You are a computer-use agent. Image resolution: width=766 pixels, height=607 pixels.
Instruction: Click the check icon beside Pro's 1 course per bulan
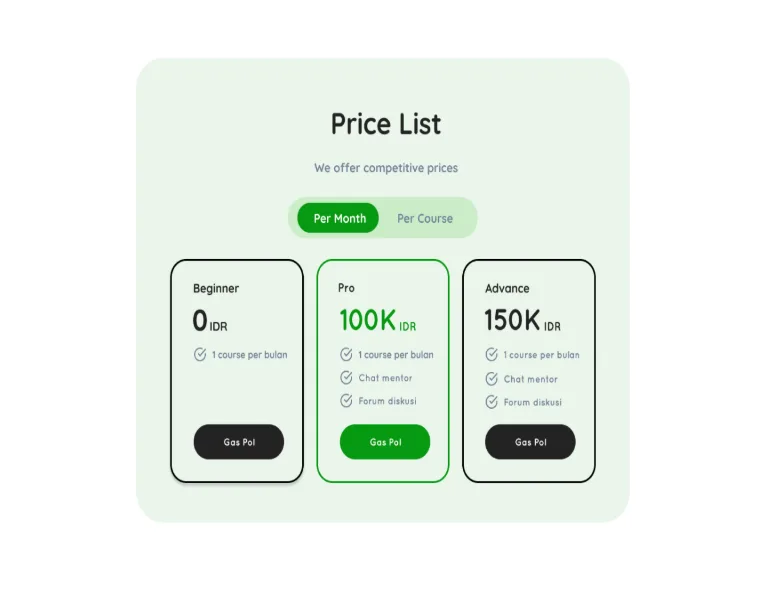346,354
